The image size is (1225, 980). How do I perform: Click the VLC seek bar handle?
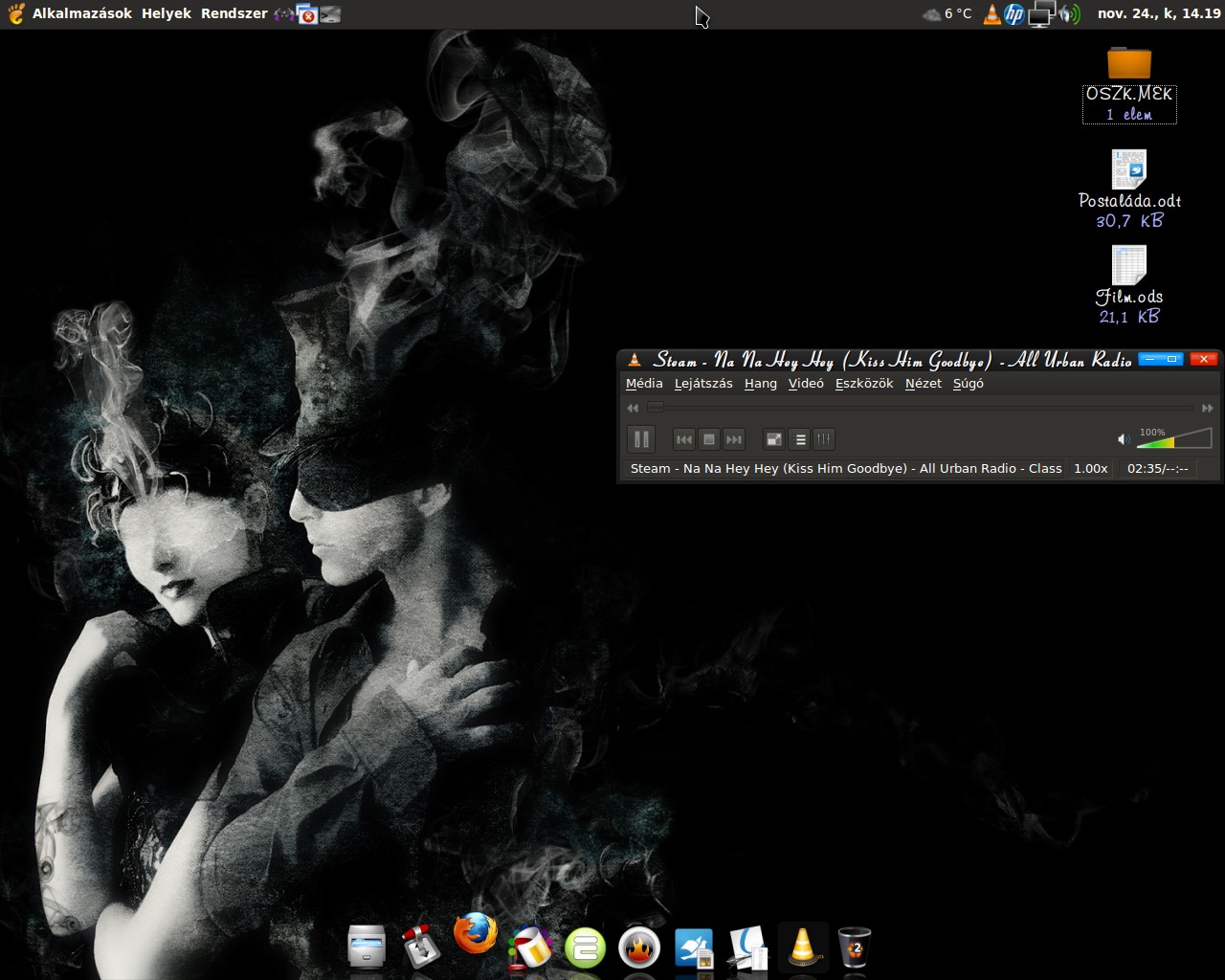tap(656, 407)
